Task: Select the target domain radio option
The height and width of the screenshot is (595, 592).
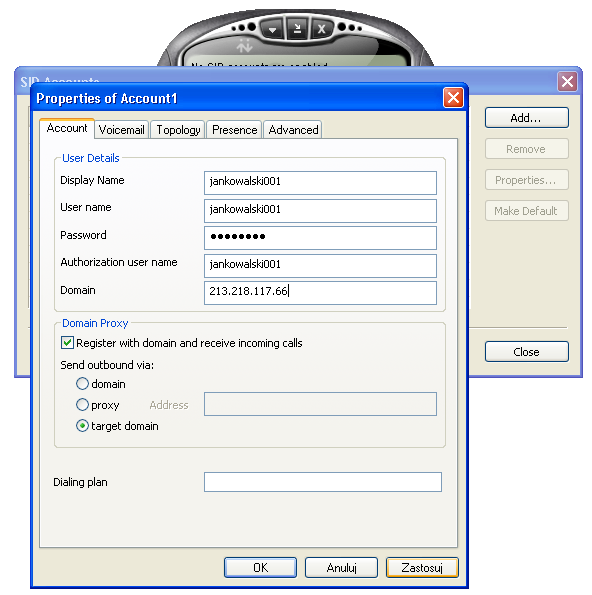Action: (82, 426)
